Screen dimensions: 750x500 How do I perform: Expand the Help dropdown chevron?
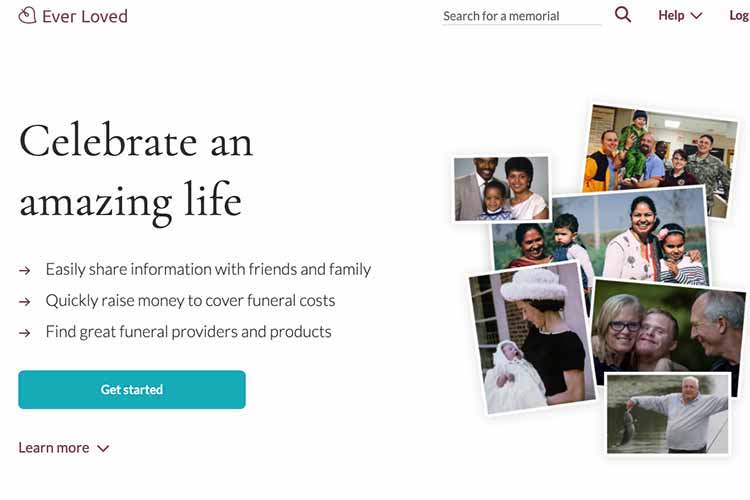pyautogui.click(x=696, y=16)
